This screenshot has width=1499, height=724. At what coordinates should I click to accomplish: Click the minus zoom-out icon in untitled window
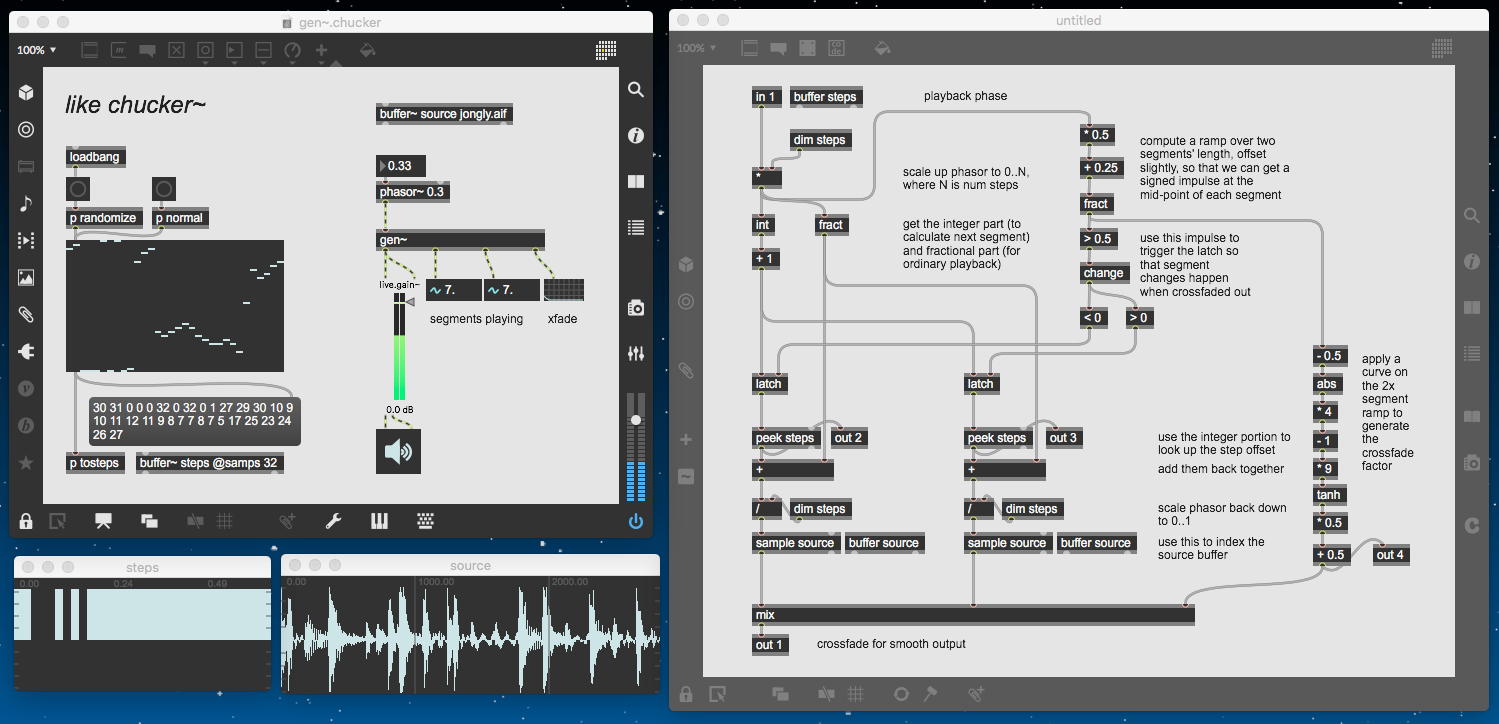686,477
